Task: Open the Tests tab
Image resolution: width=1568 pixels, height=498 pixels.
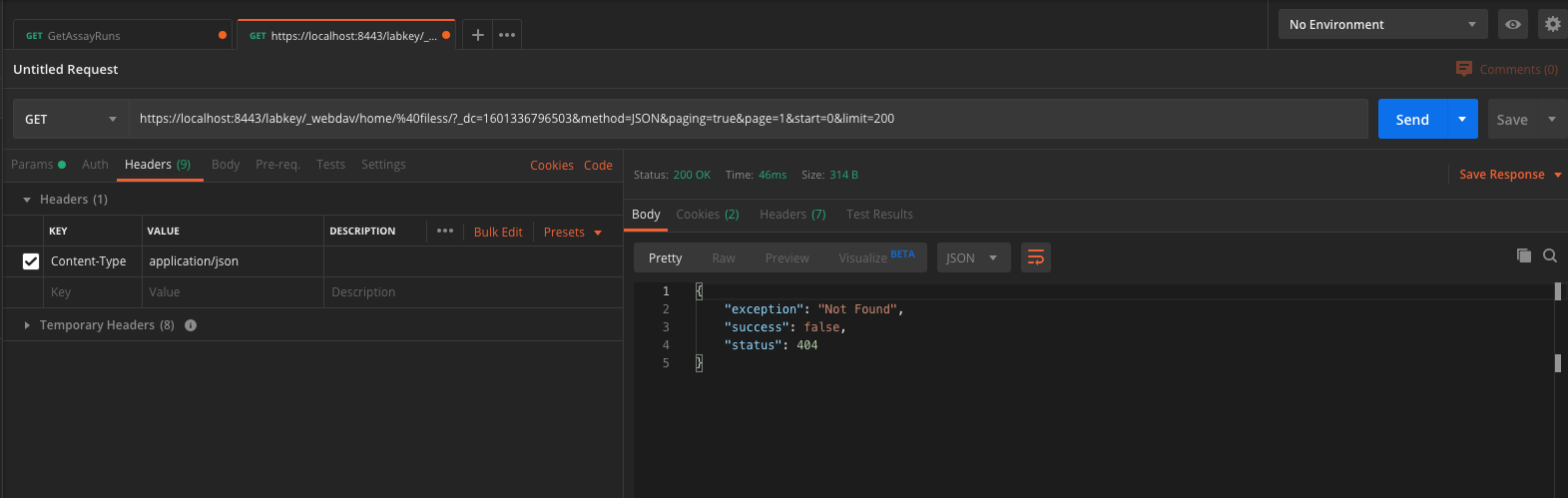Action: click(330, 165)
